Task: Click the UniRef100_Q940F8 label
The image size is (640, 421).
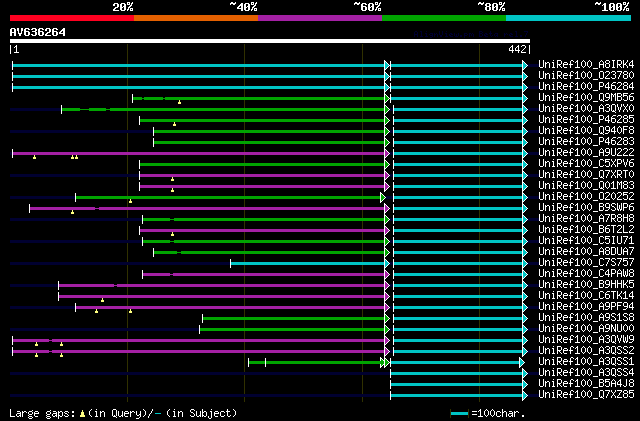Action: 586,131
